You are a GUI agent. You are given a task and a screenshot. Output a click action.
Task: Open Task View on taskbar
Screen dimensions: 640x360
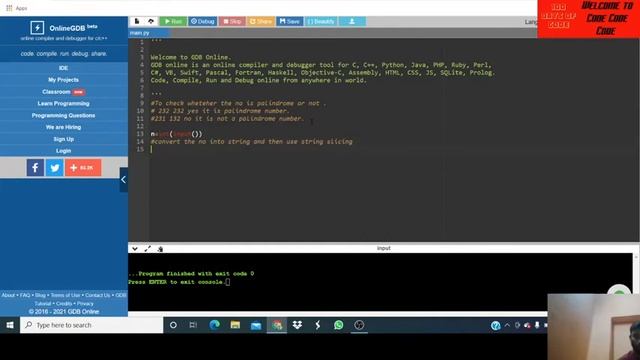pyautogui.click(x=193, y=325)
